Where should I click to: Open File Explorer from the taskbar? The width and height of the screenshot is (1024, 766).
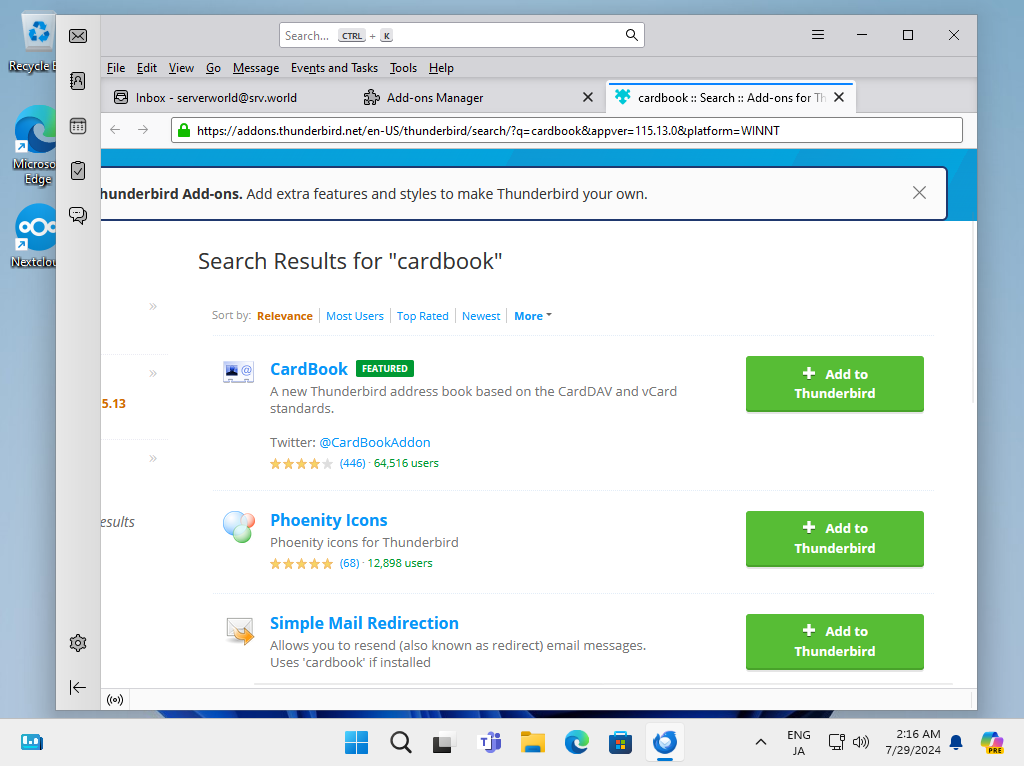click(532, 742)
